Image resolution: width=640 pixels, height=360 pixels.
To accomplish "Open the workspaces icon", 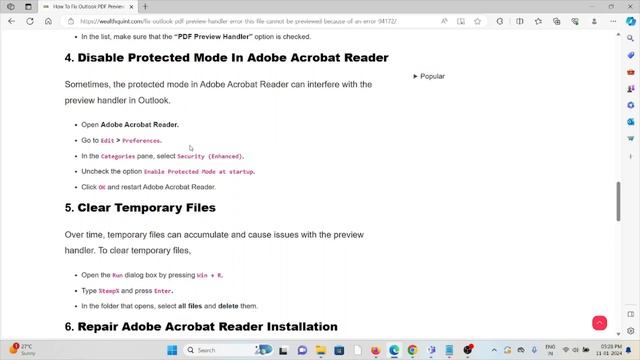I will click(11, 7).
